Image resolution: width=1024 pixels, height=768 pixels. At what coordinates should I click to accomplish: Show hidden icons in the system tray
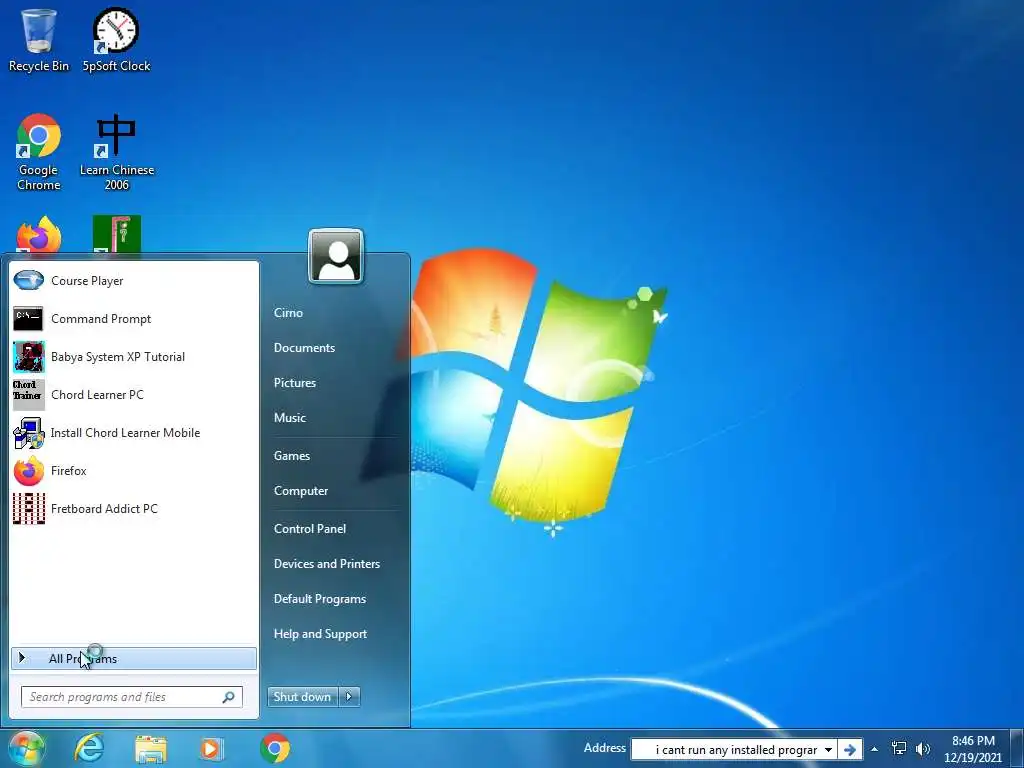[x=874, y=749]
